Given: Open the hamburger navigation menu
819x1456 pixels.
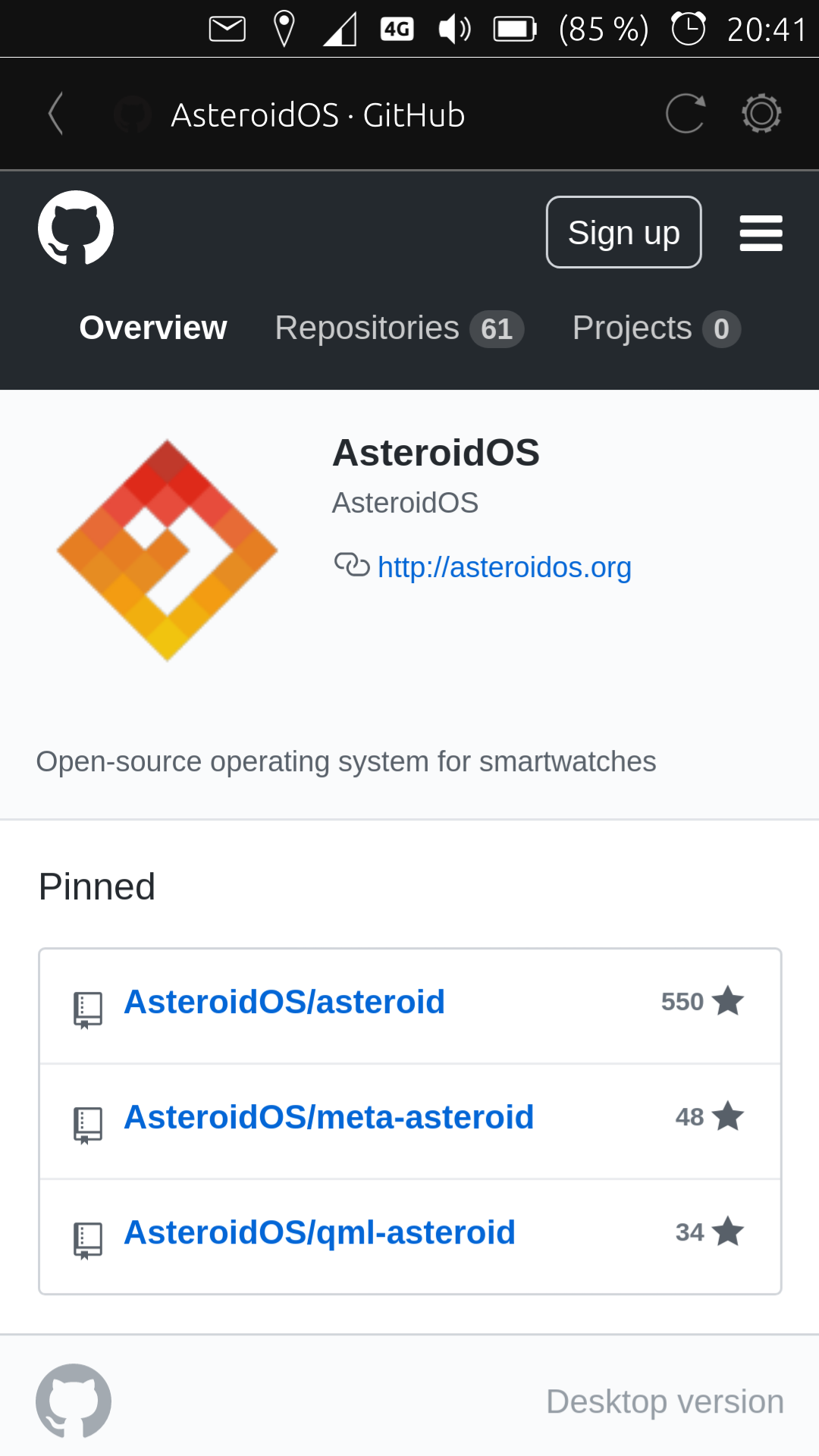Looking at the screenshot, I should (761, 233).
